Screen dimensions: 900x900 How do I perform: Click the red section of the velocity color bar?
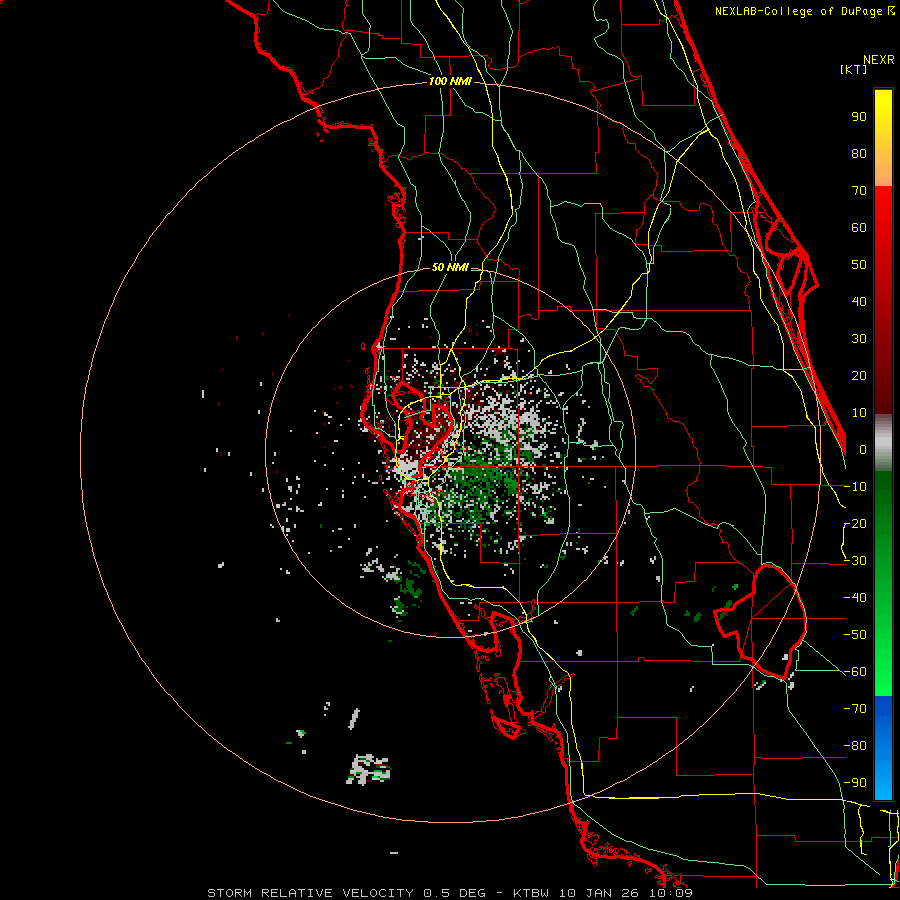pos(883,300)
